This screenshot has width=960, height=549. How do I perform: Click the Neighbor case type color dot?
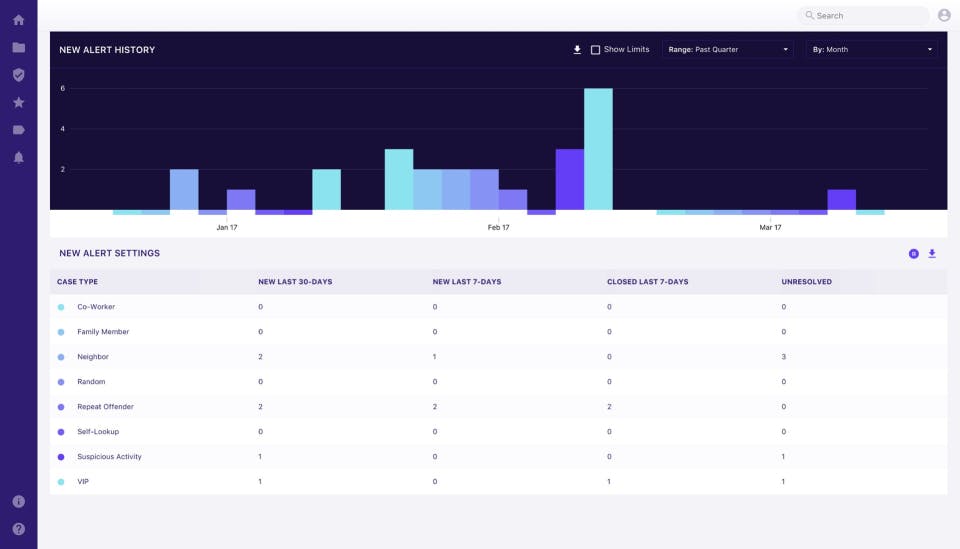click(x=61, y=357)
